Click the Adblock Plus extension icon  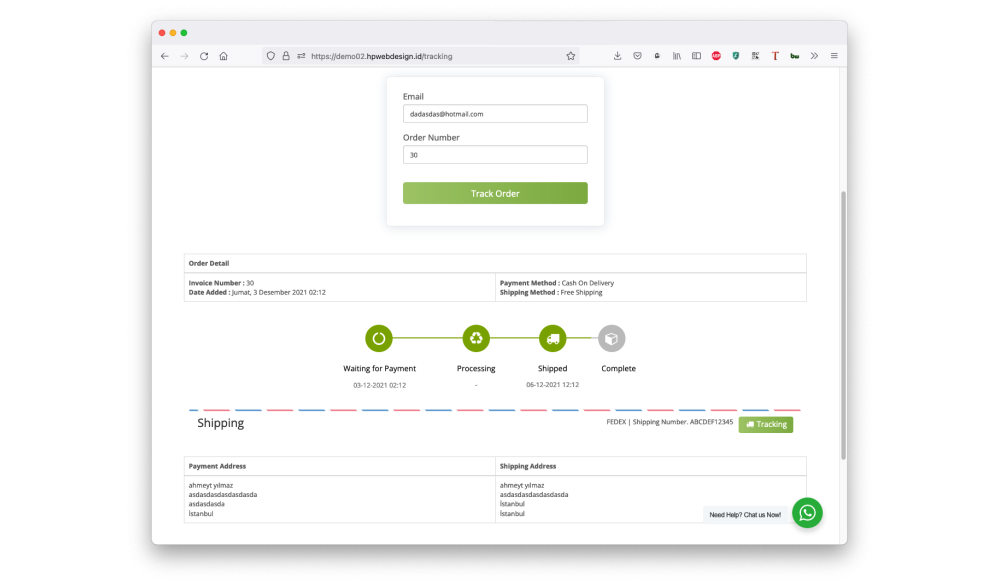(x=716, y=56)
